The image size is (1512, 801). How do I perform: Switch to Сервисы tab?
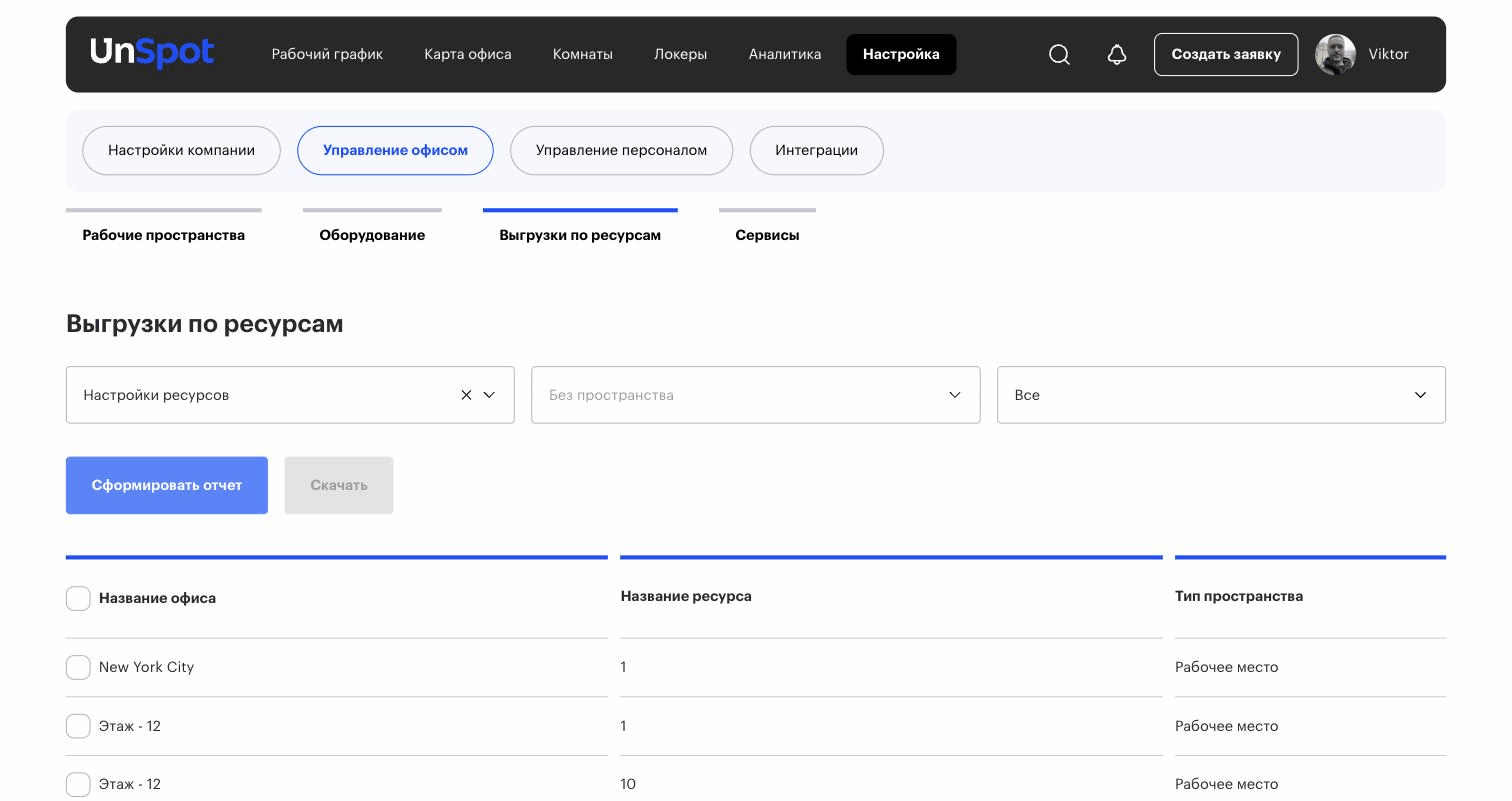(767, 235)
